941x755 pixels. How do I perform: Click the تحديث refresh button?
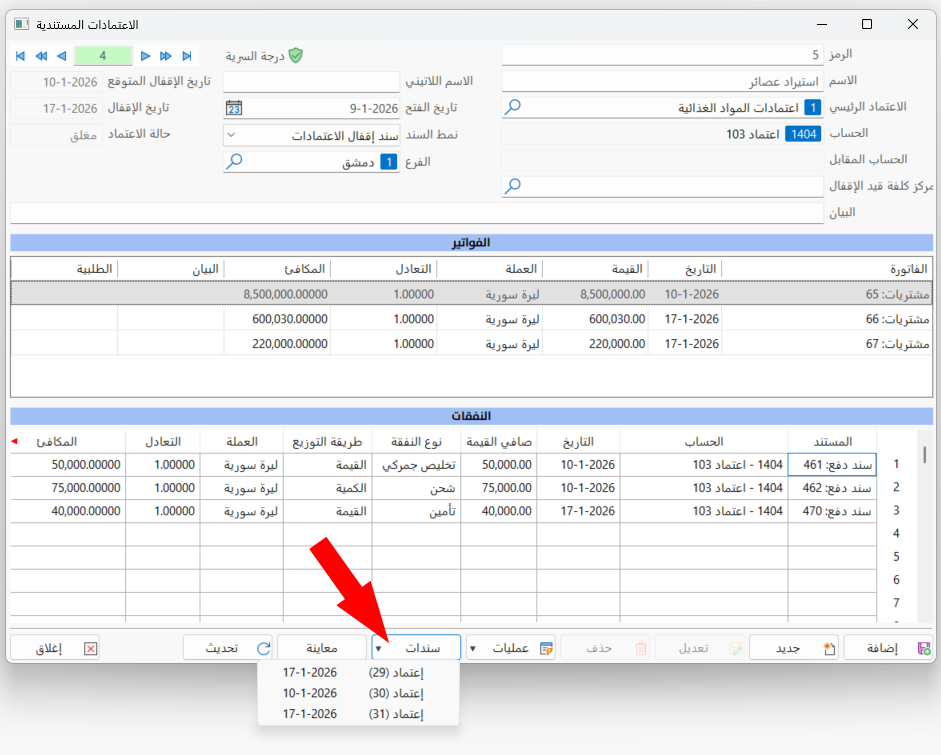click(x=227, y=648)
